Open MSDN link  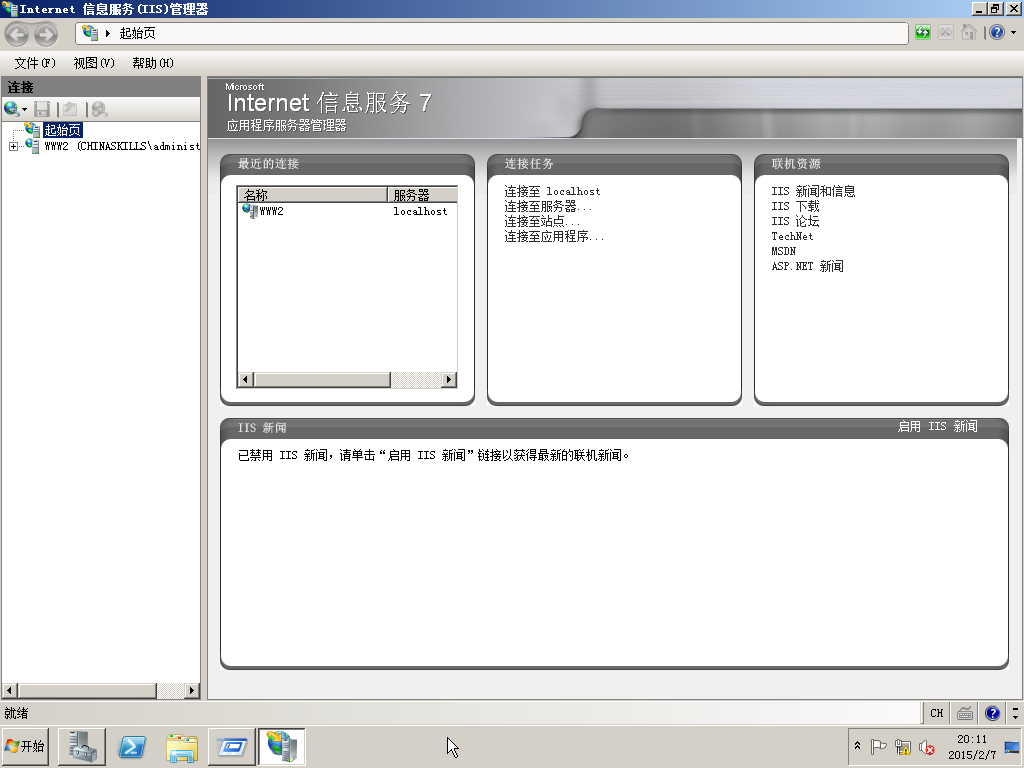(x=783, y=251)
